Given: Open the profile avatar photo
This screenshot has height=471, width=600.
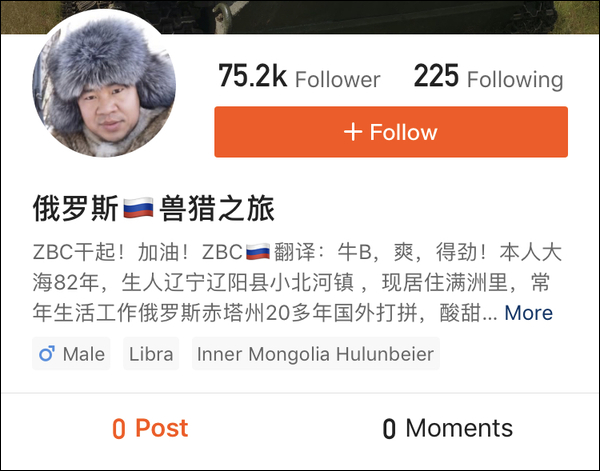Looking at the screenshot, I should 104,85.
